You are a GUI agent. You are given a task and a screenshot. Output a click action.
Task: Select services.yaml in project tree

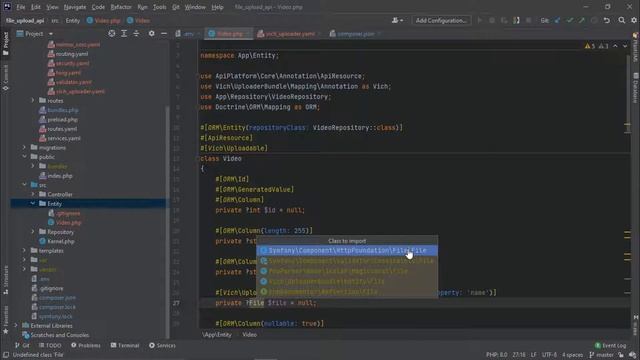(x=60, y=138)
